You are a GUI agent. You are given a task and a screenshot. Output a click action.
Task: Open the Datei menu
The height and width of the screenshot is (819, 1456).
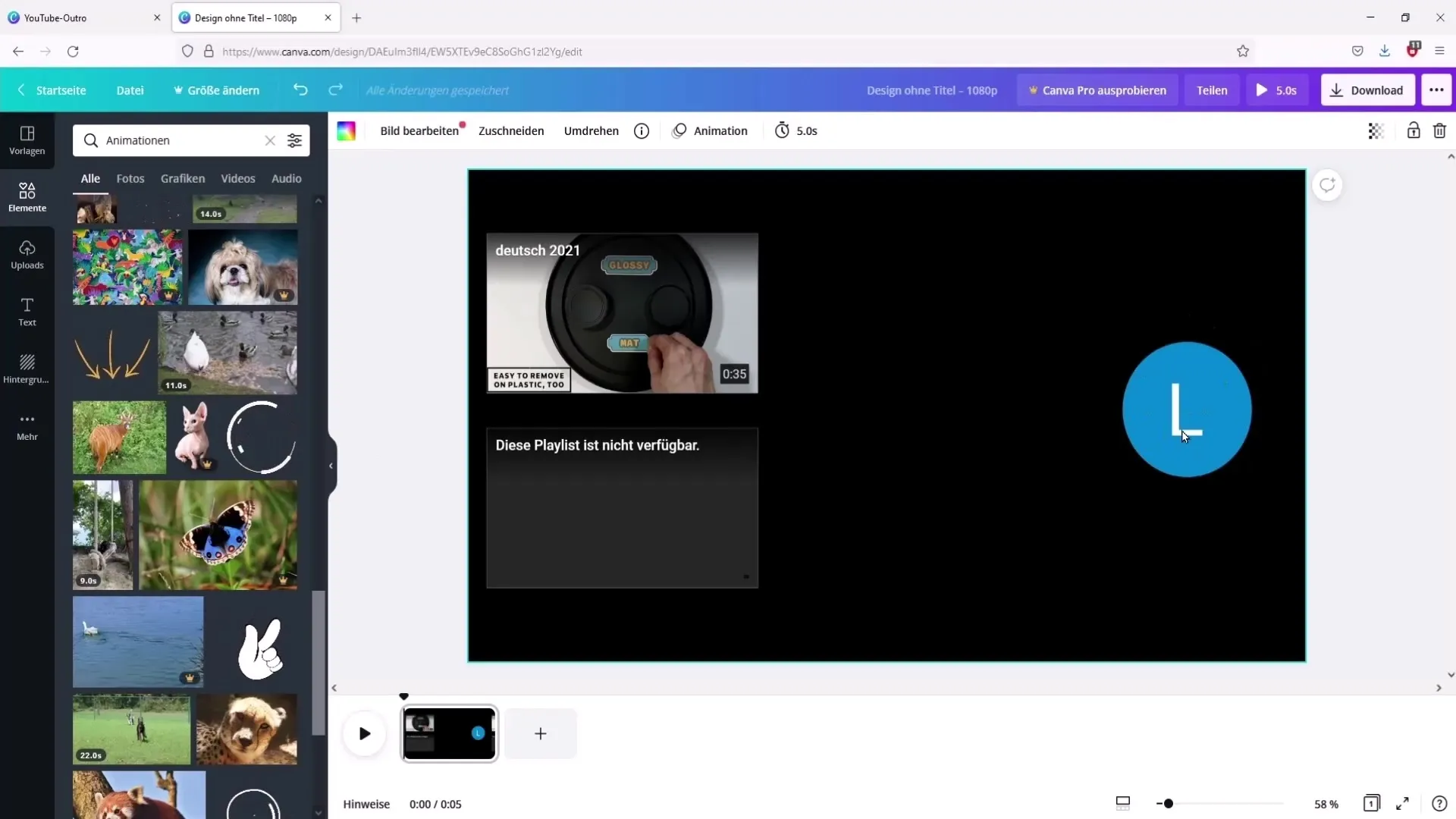point(130,89)
